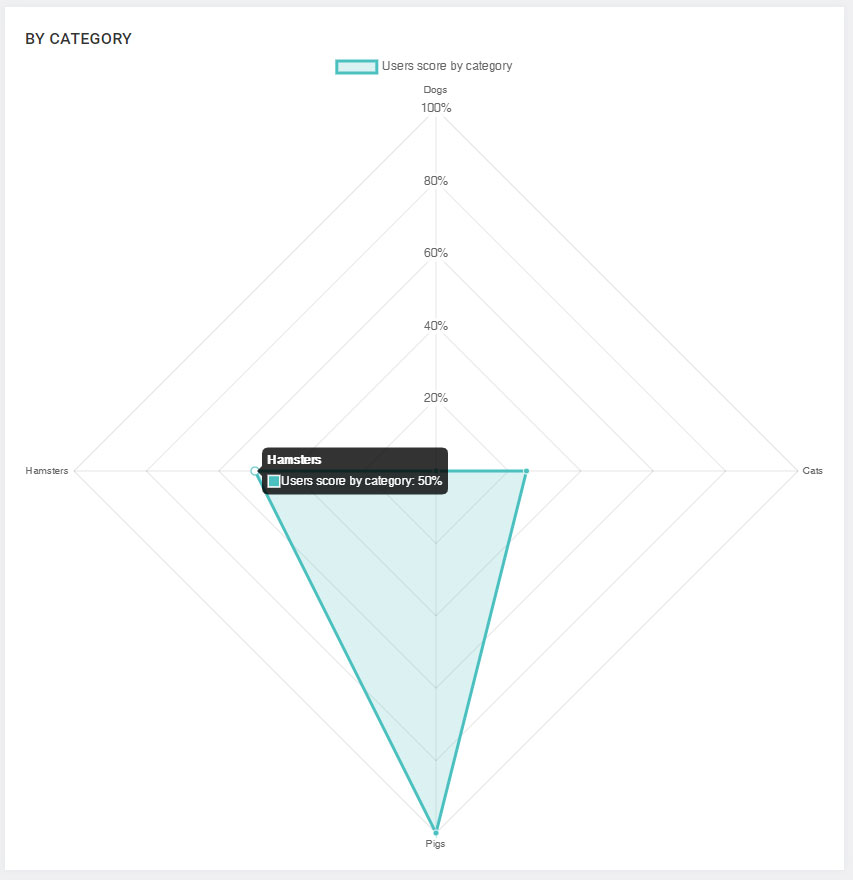The height and width of the screenshot is (880, 853).
Task: Click the Cats axis label
Action: point(812,471)
